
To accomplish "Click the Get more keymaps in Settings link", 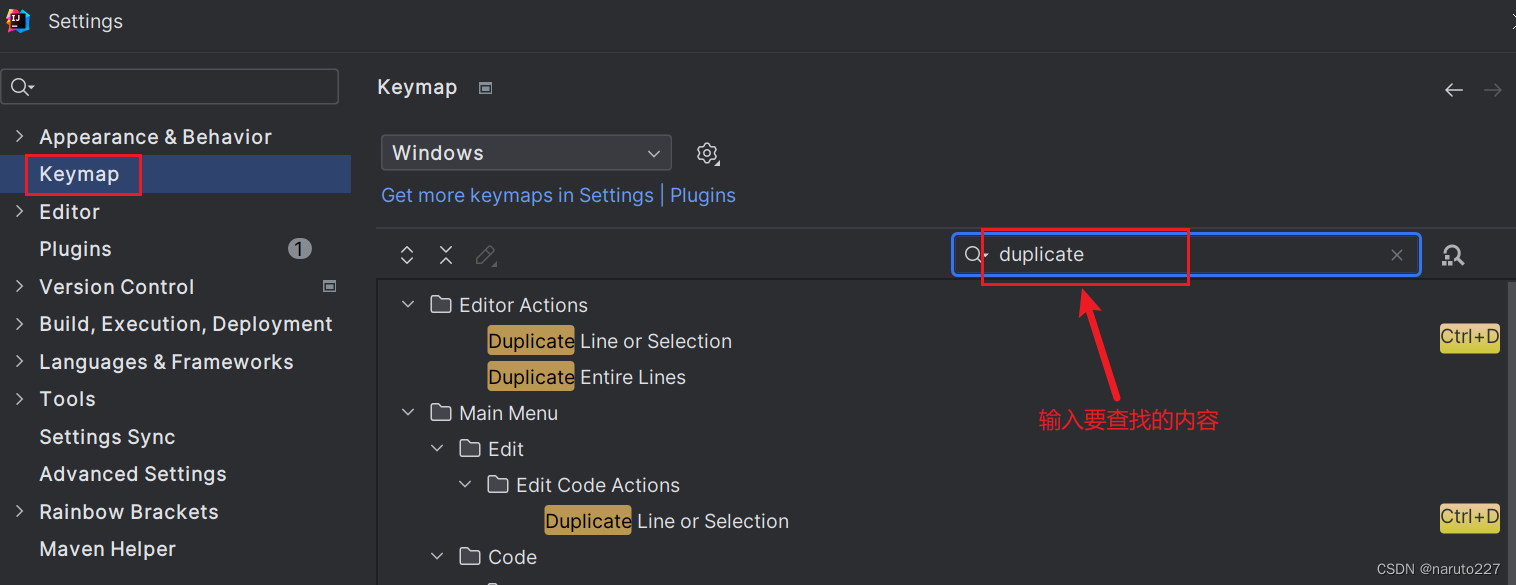I will [517, 195].
